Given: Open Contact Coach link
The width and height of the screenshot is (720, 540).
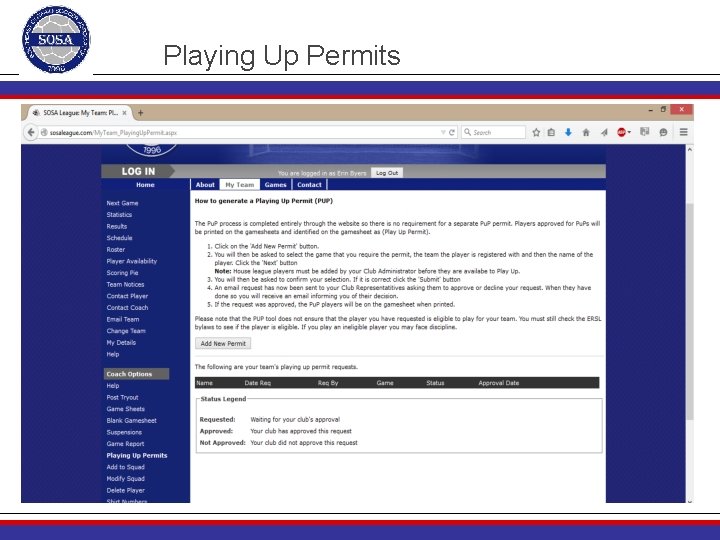Looking at the screenshot, I should point(127,308).
